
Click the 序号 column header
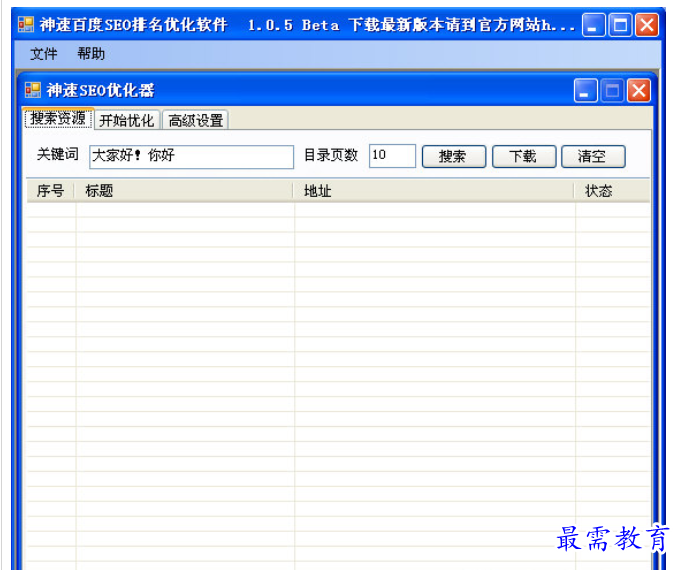coord(51,191)
